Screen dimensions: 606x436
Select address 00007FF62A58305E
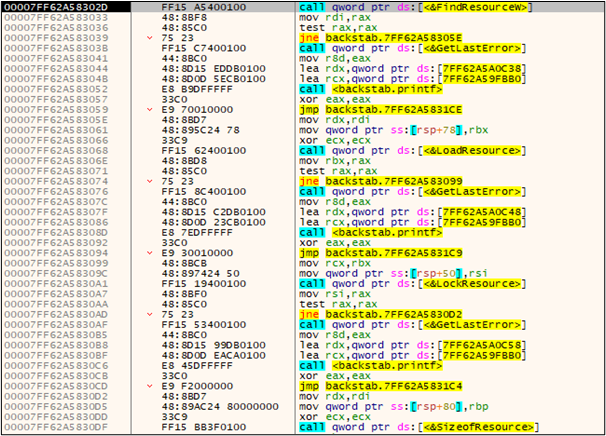(56, 120)
